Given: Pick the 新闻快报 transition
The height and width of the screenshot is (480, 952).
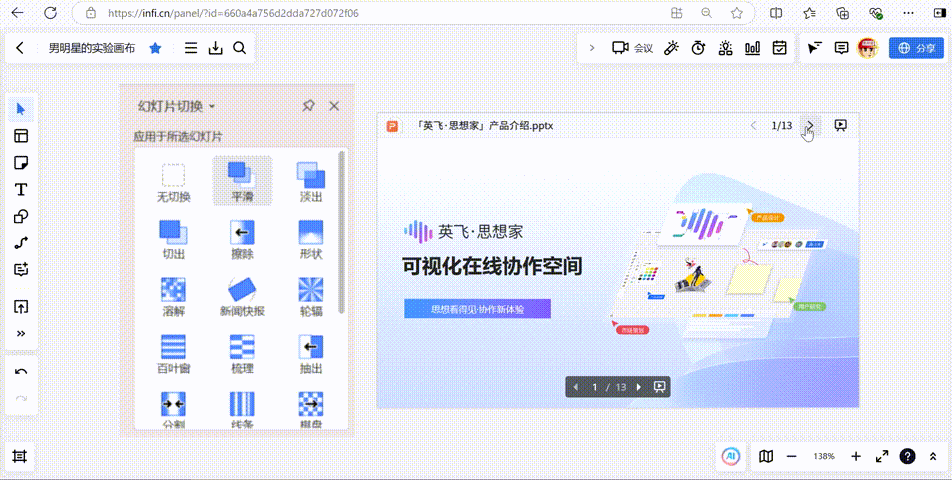Looking at the screenshot, I should (x=242, y=297).
